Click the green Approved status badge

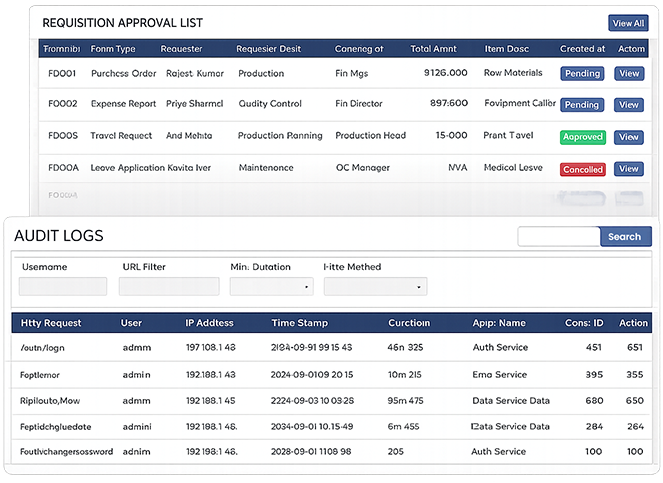pos(582,137)
